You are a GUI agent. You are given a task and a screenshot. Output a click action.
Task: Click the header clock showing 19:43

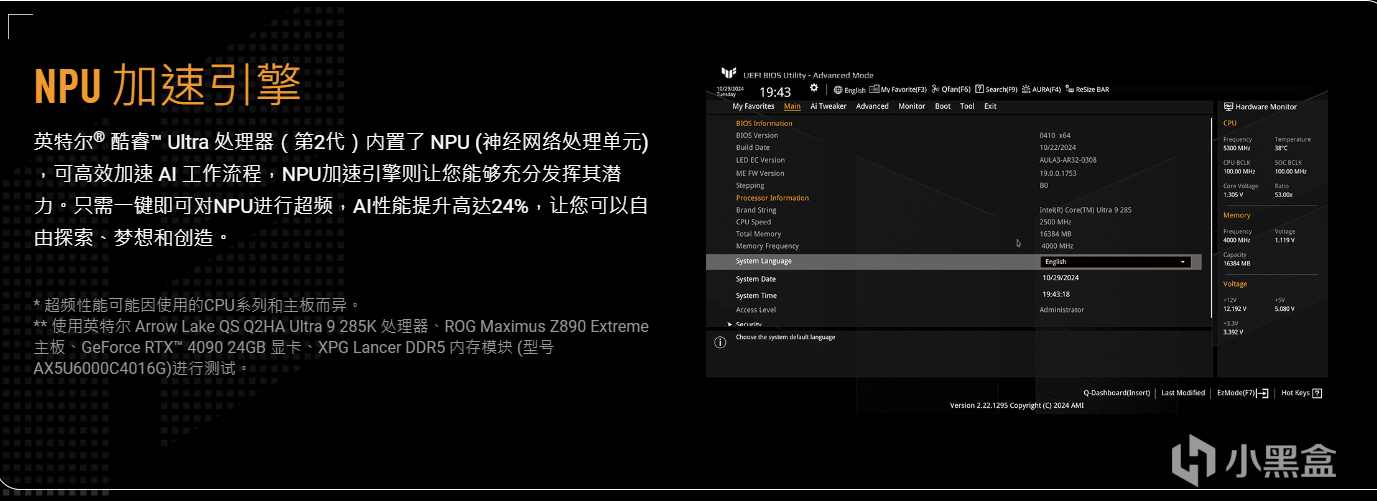[x=775, y=92]
